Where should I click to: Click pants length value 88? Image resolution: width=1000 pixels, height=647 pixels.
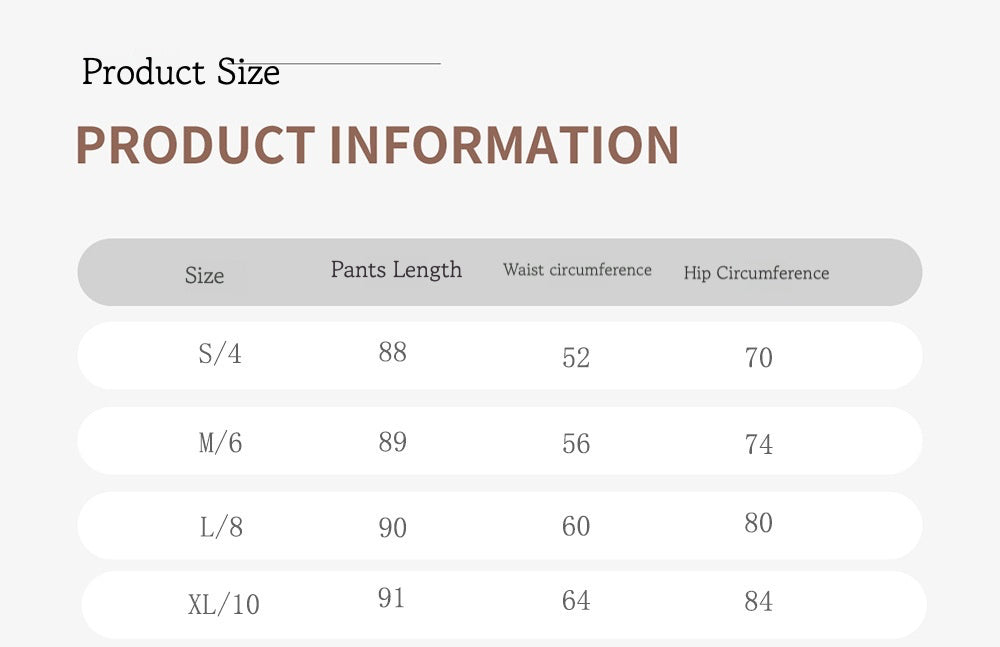(392, 352)
